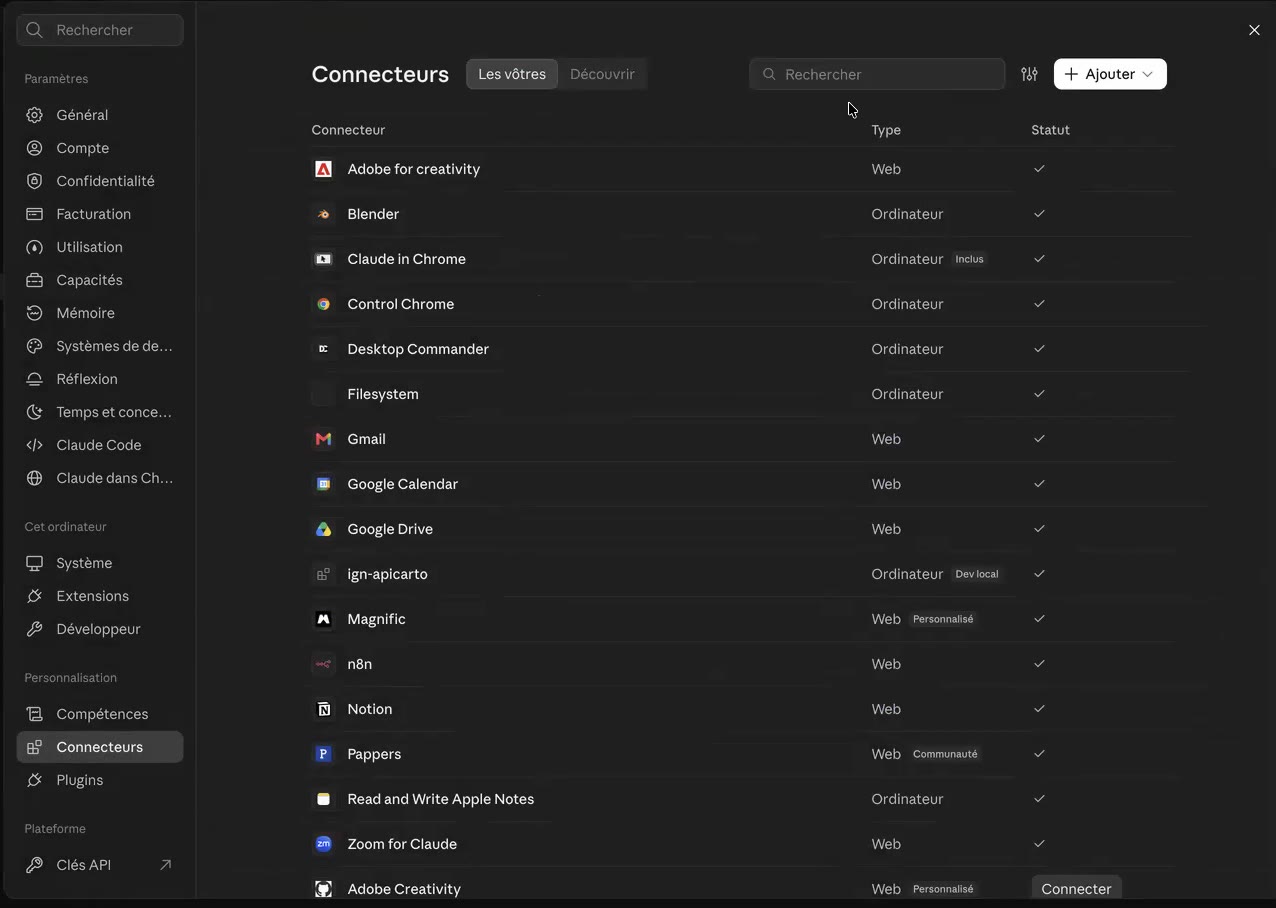The width and height of the screenshot is (1276, 908).
Task: Open the Desktop Commander connector name
Action: tap(418, 349)
